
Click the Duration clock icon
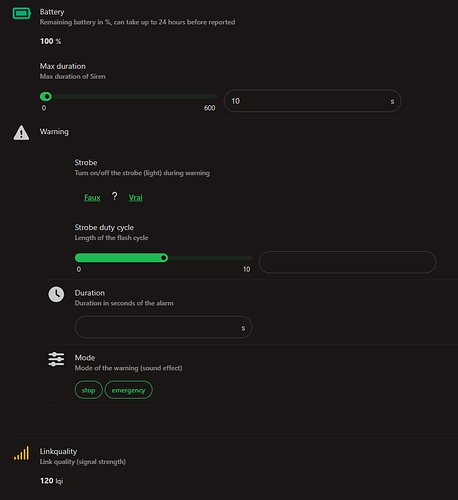[56, 294]
